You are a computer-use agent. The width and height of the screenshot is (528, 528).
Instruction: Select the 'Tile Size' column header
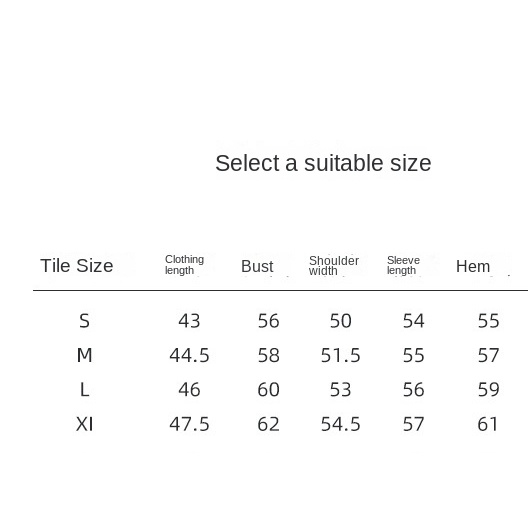(77, 266)
